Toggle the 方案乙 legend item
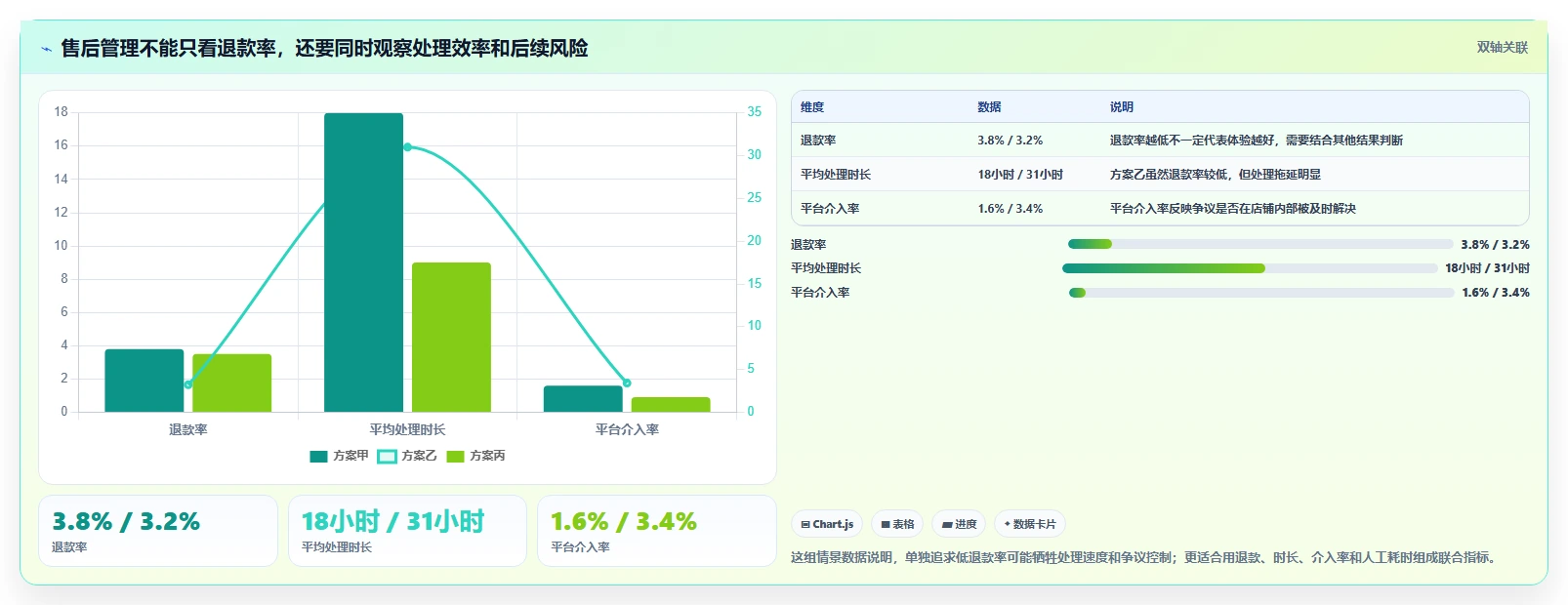 [407, 456]
